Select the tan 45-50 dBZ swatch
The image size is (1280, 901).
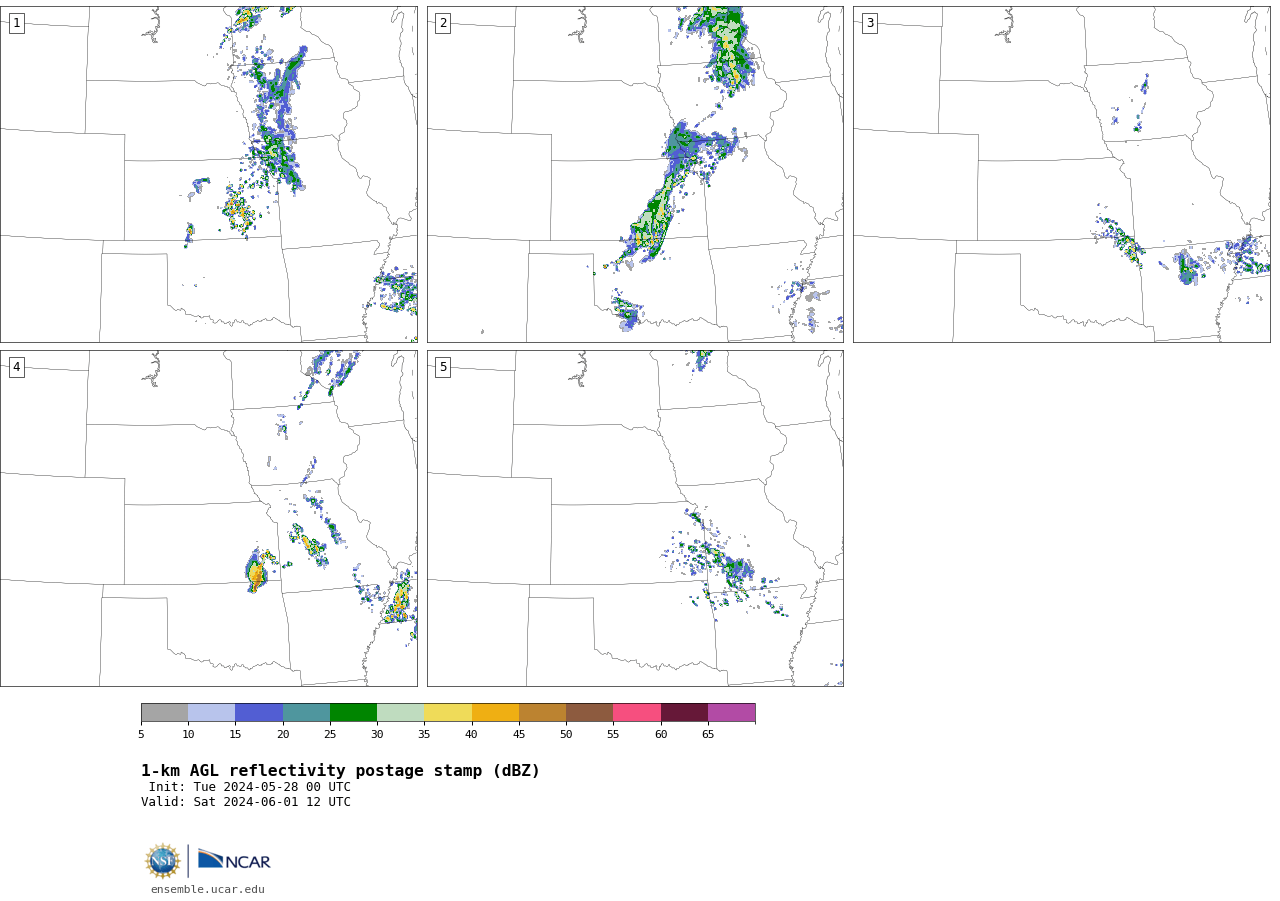pyautogui.click(x=542, y=712)
